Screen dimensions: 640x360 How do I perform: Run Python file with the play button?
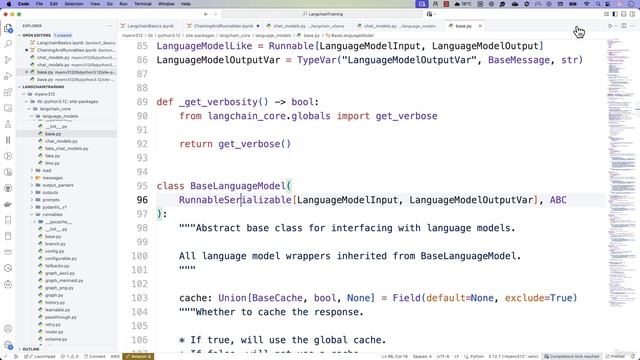(x=610, y=26)
